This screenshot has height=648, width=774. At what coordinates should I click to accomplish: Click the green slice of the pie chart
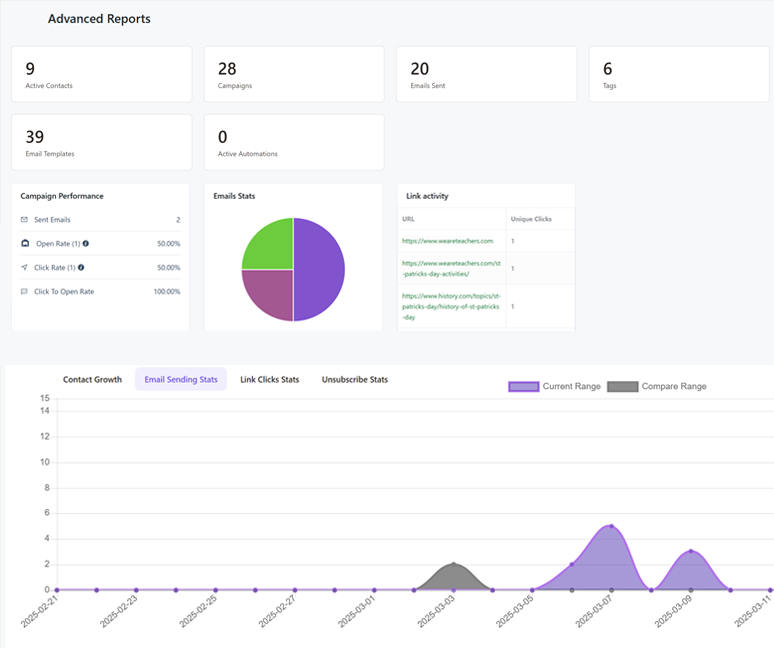pyautogui.click(x=268, y=246)
